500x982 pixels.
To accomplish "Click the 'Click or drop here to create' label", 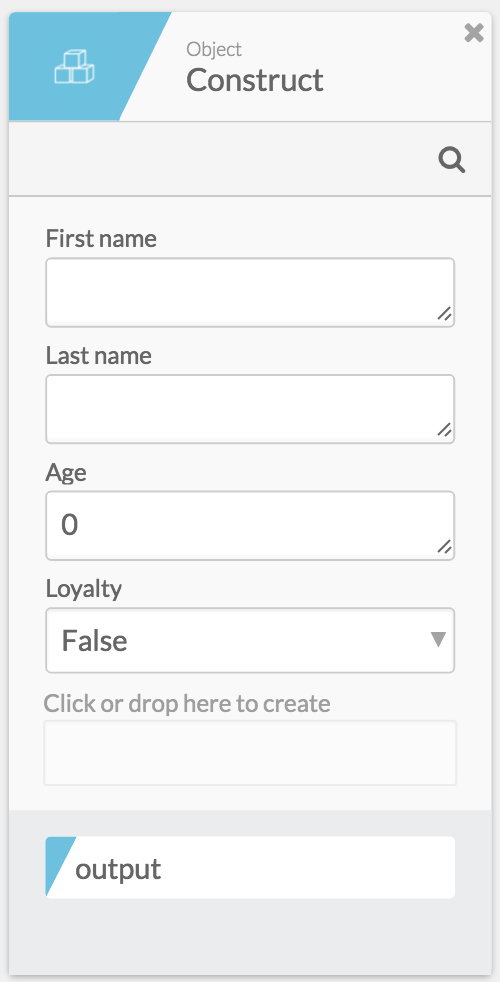I will [x=187, y=703].
